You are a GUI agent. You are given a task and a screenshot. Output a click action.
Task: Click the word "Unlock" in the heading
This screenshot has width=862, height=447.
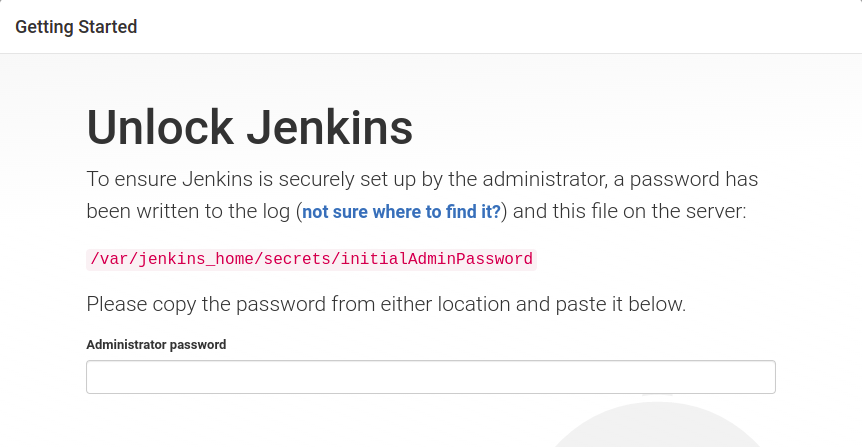(158, 128)
